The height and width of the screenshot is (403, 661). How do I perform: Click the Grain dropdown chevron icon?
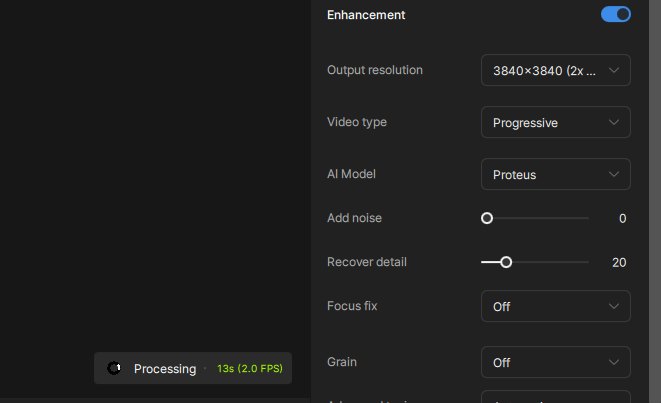click(x=614, y=362)
